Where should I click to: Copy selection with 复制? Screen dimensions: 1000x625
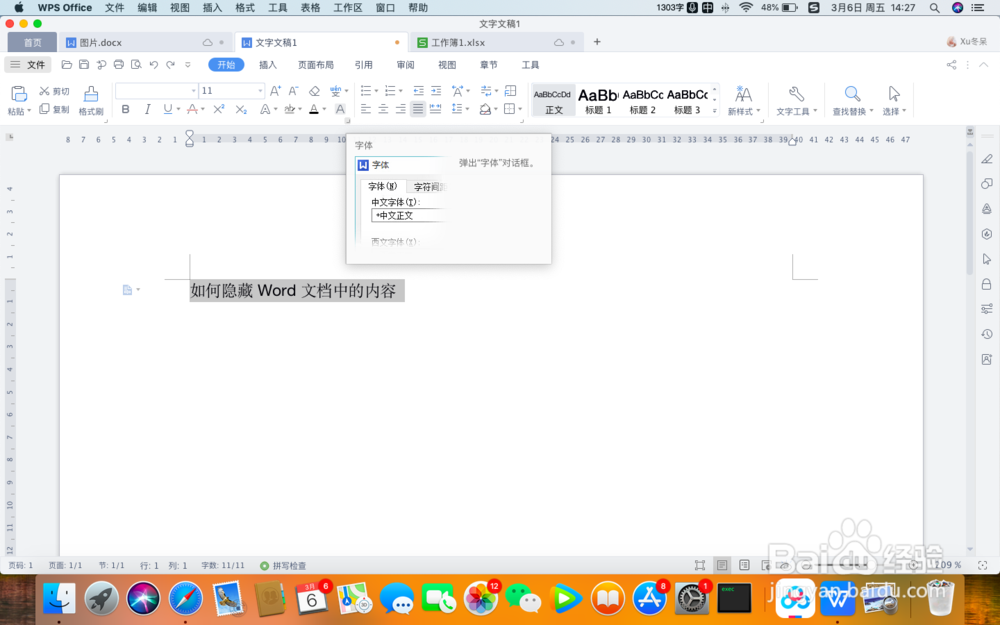pyautogui.click(x=54, y=109)
